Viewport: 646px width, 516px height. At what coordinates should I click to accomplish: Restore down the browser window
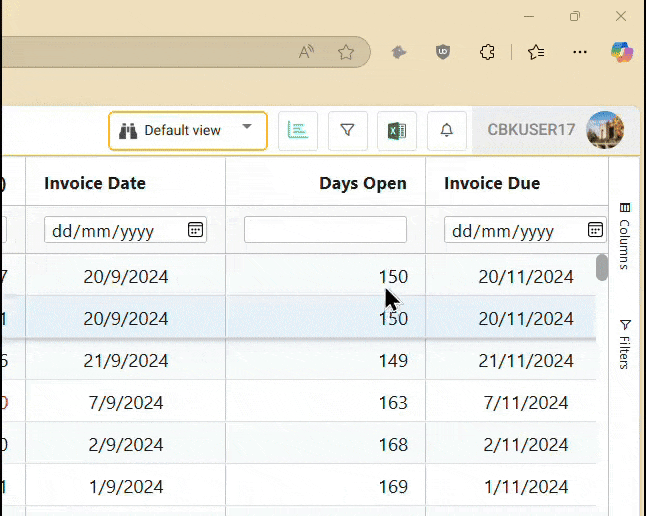tap(575, 16)
